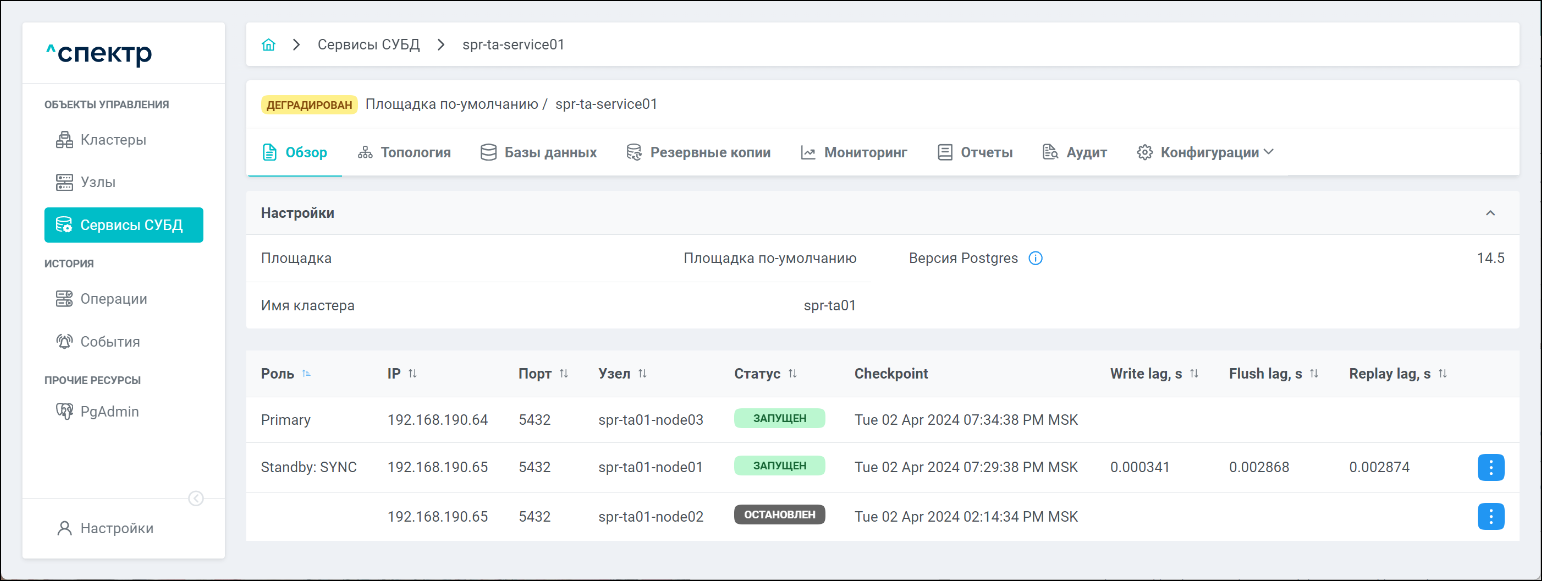
Task: Expand the Configurations dropdown tab
Action: 1206,153
